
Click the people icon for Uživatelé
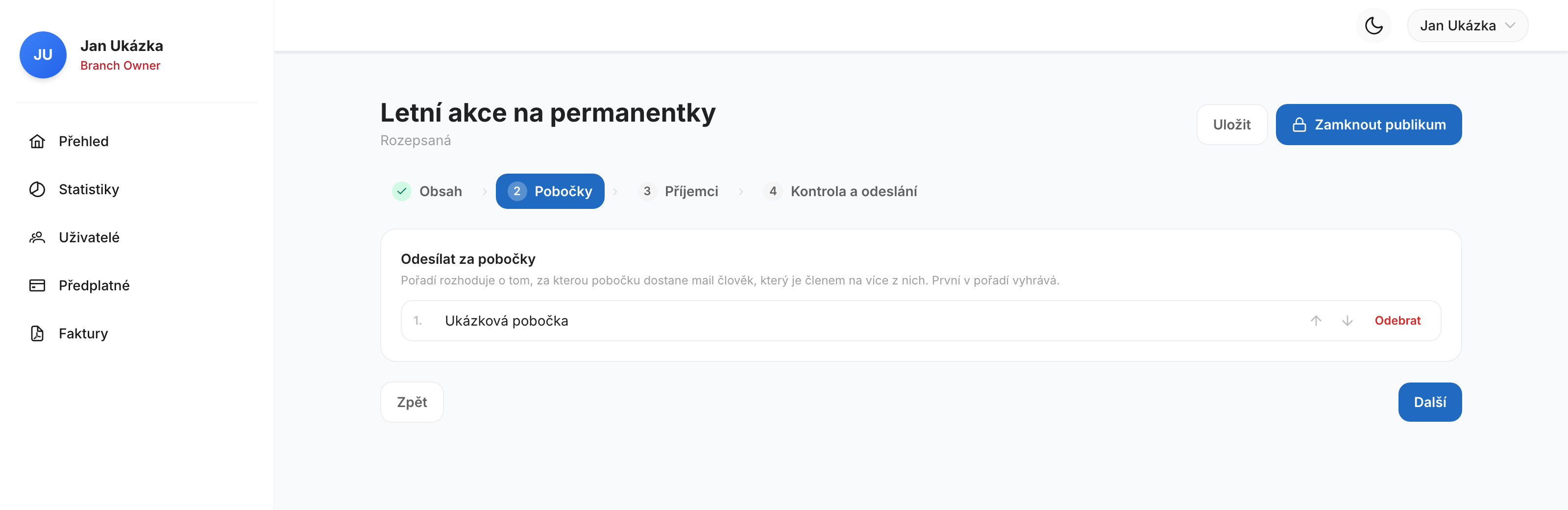(37, 238)
